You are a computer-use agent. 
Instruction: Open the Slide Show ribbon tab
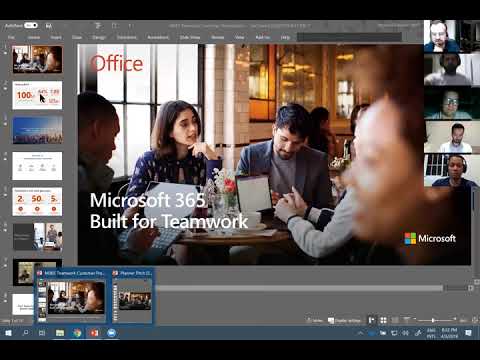point(190,37)
